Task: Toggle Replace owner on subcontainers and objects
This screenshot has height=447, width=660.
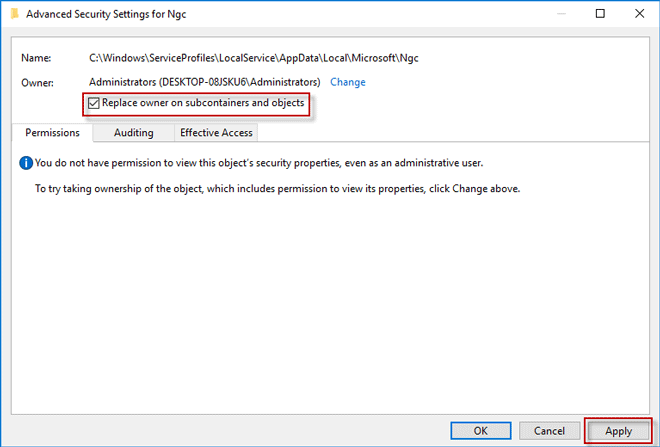Action: 94,103
